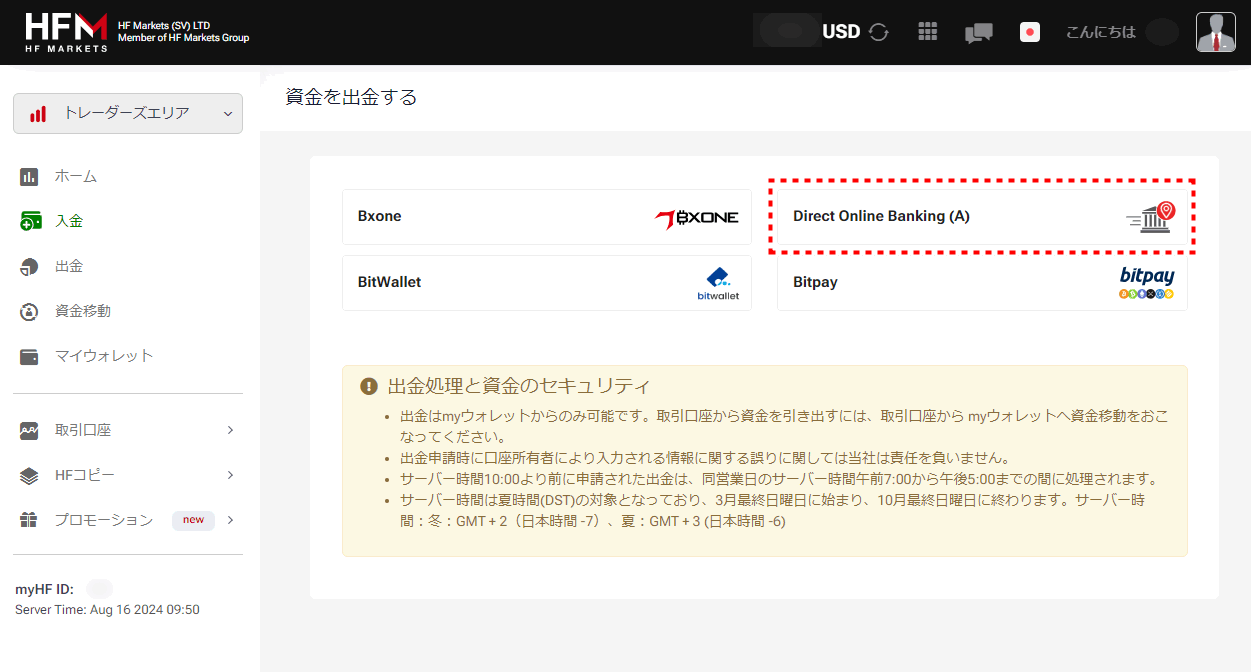Image resolution: width=1251 pixels, height=672 pixels.
Task: Click the 資金を出金する page title
Action: coord(351,97)
